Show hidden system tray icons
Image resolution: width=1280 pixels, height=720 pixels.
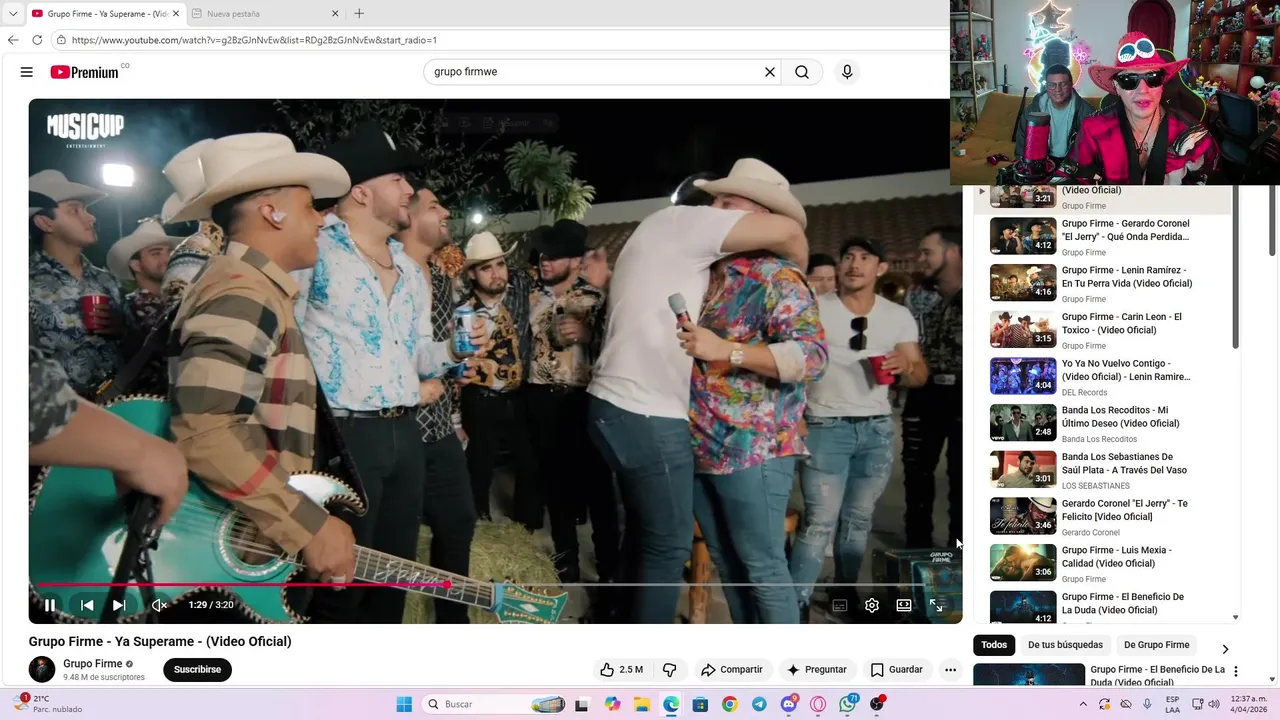pos(1083,704)
